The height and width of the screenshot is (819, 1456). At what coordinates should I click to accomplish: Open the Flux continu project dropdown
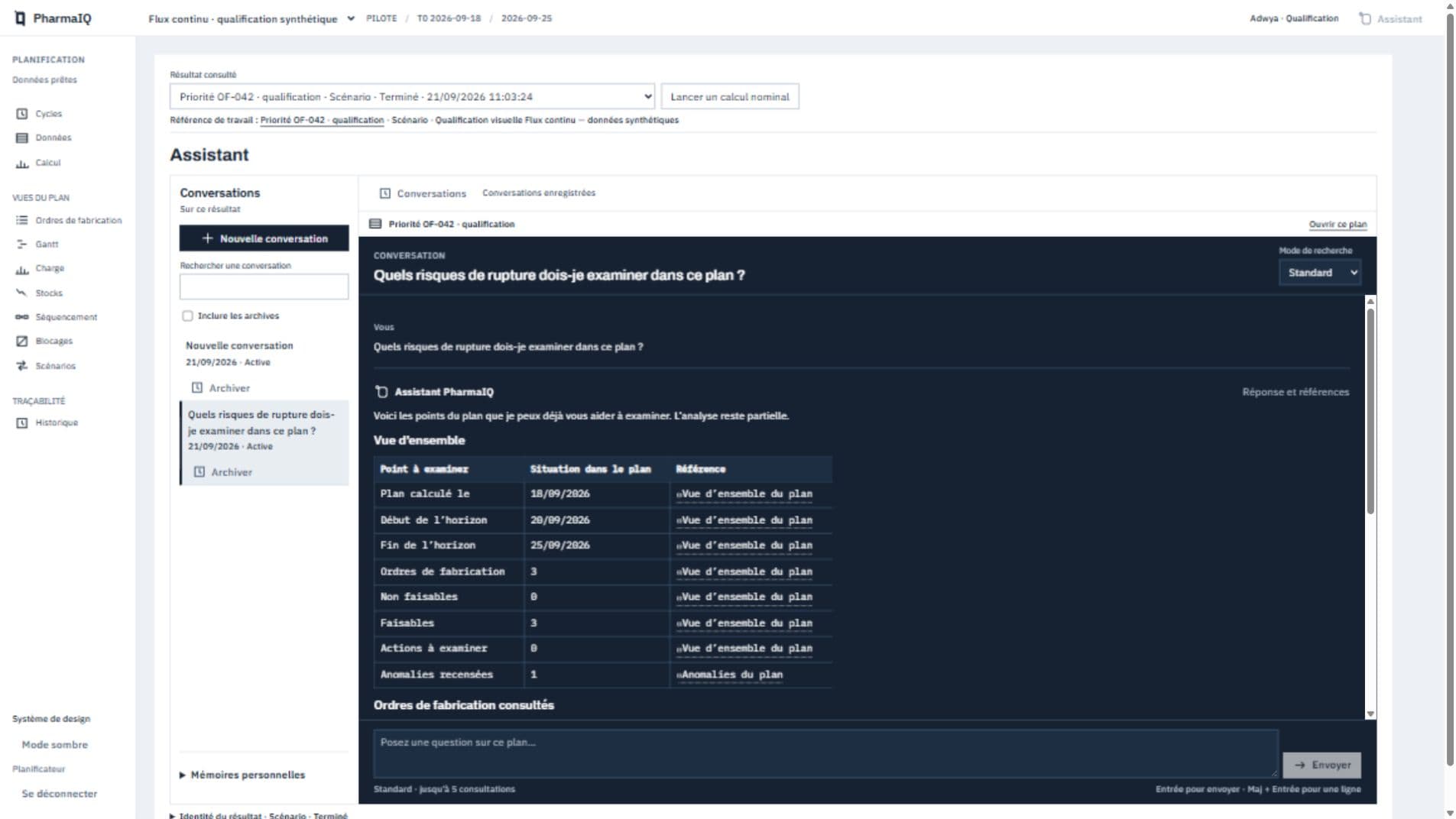click(x=251, y=18)
